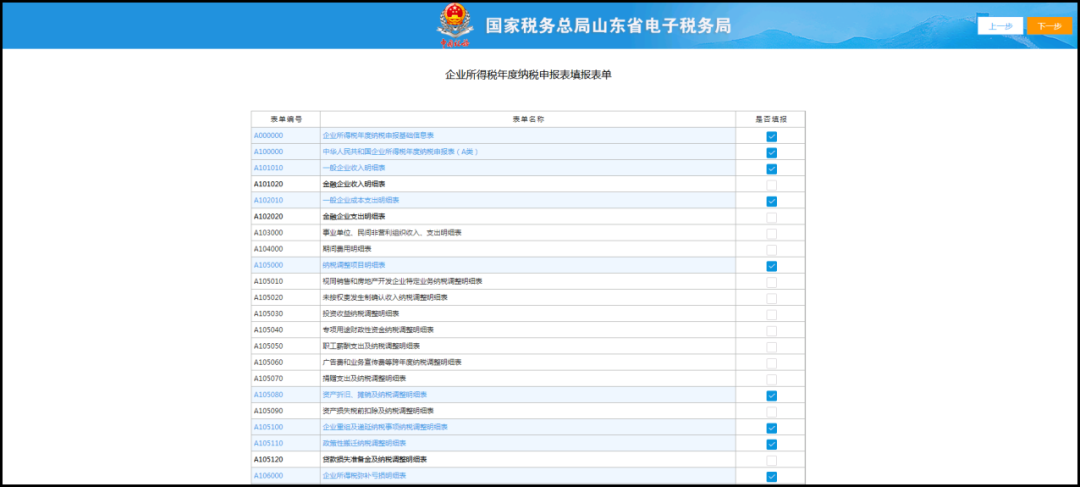The width and height of the screenshot is (1080, 487).
Task: Open the 中华人民共和国企业所得税年度纳税申报表（A类） link
Action: (401, 152)
